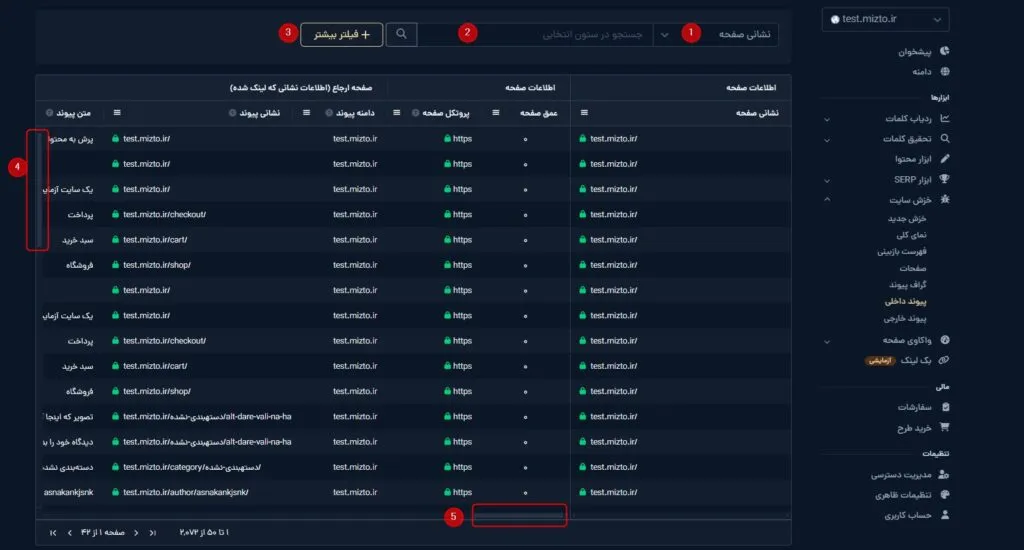The image size is (1024, 550).
Task: Click the globe icon beside دامنه
Action: (944, 71)
